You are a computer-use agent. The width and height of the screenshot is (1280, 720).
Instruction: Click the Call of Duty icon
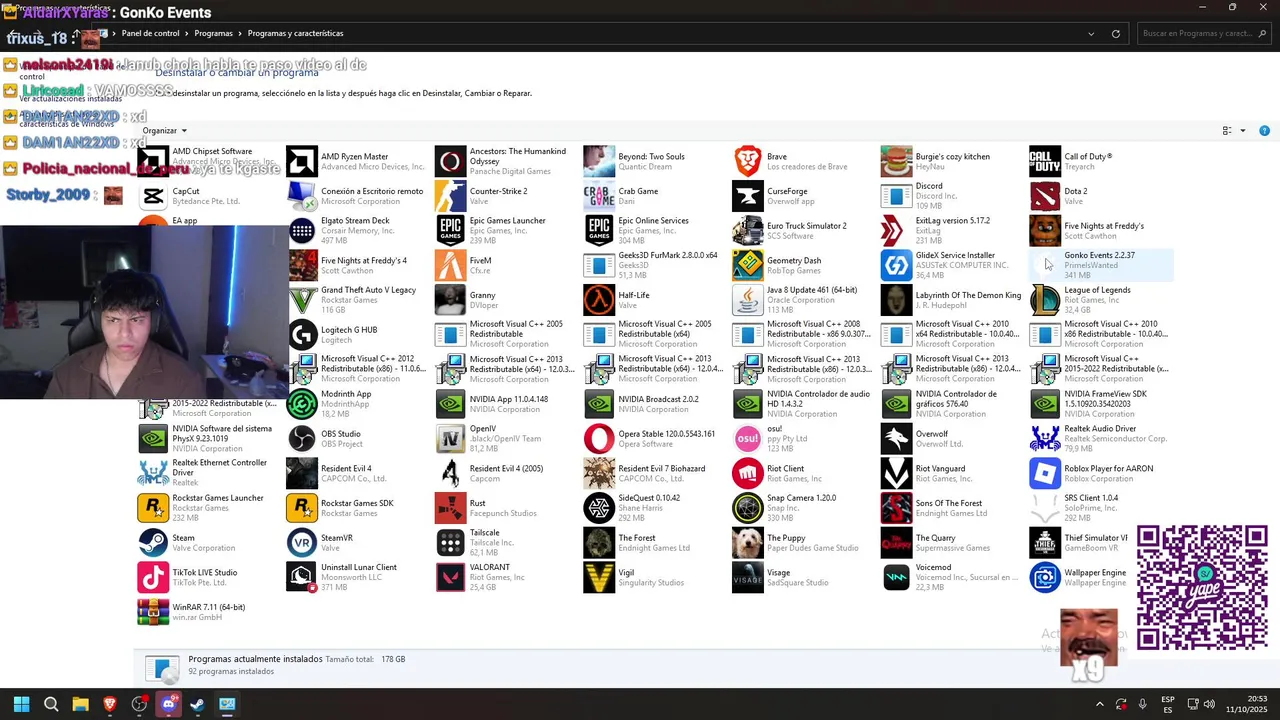coord(1045,161)
